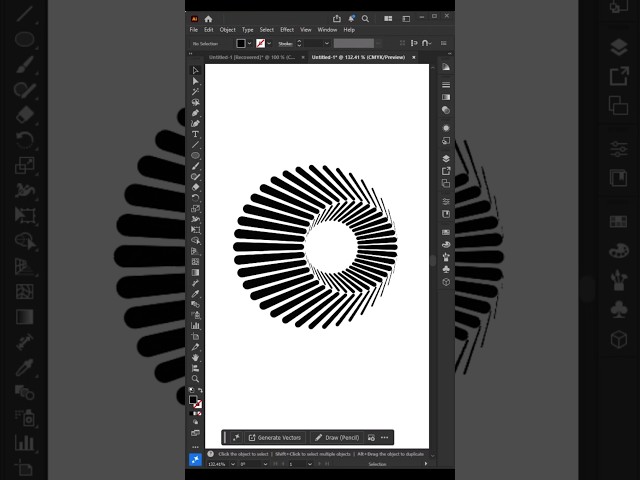Click the Home icon
This screenshot has height=480, width=640.
[209, 19]
